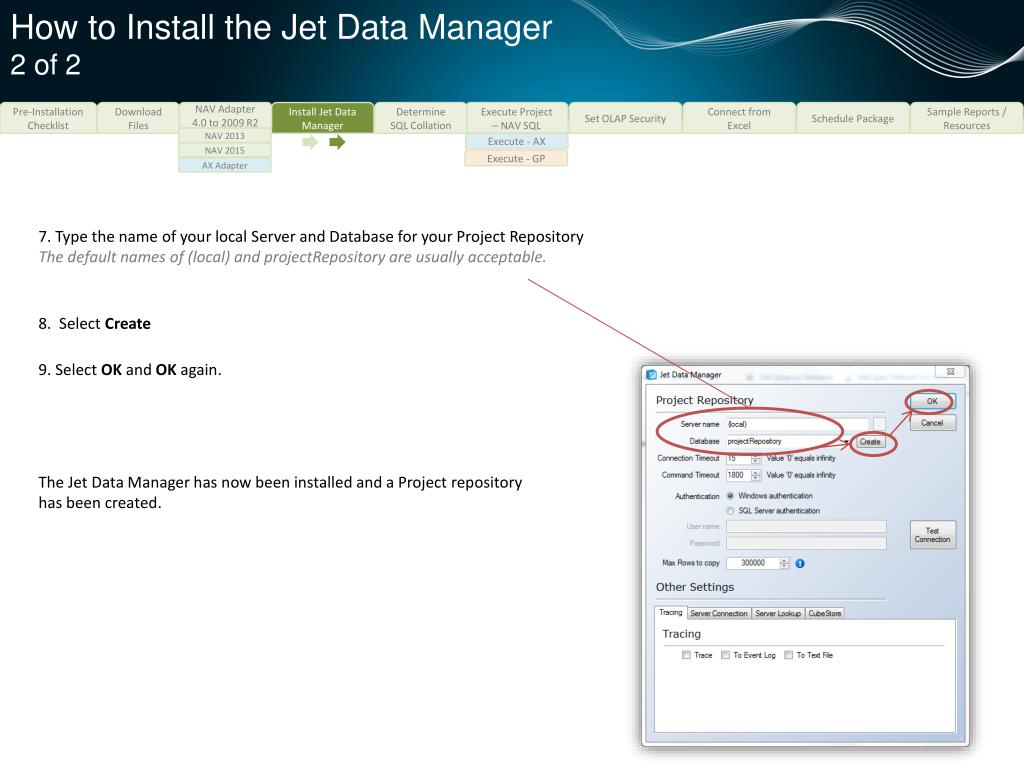
Task: Click the Connection Timeout value field
Action: click(739, 458)
